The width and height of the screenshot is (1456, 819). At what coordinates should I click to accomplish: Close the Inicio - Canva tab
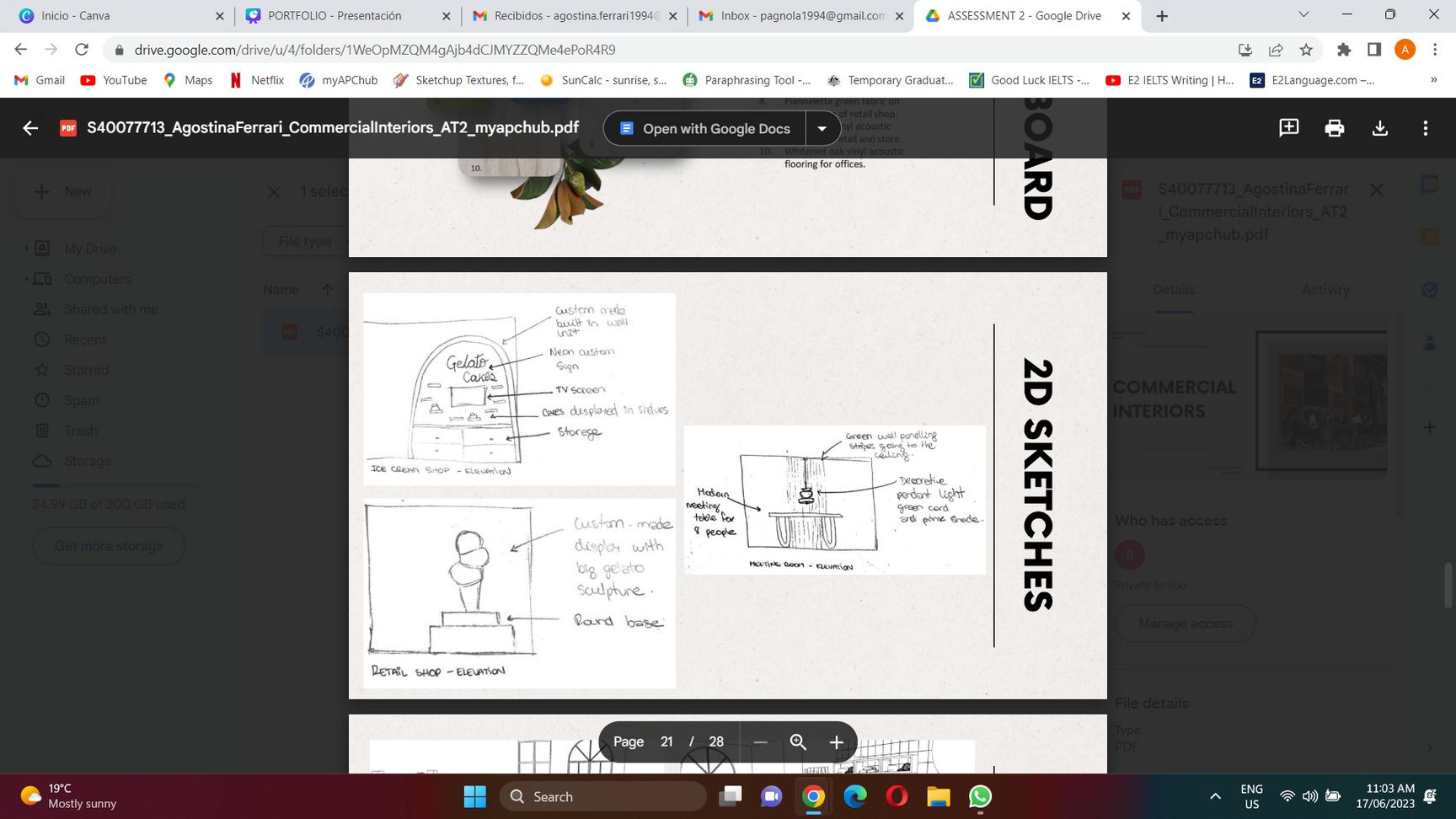(x=220, y=16)
